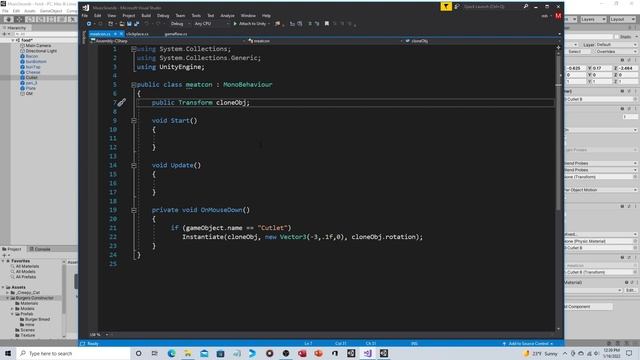Viewport: 640px width, 360px height.
Task: Open File Explorer from the taskbar
Action: (188, 353)
